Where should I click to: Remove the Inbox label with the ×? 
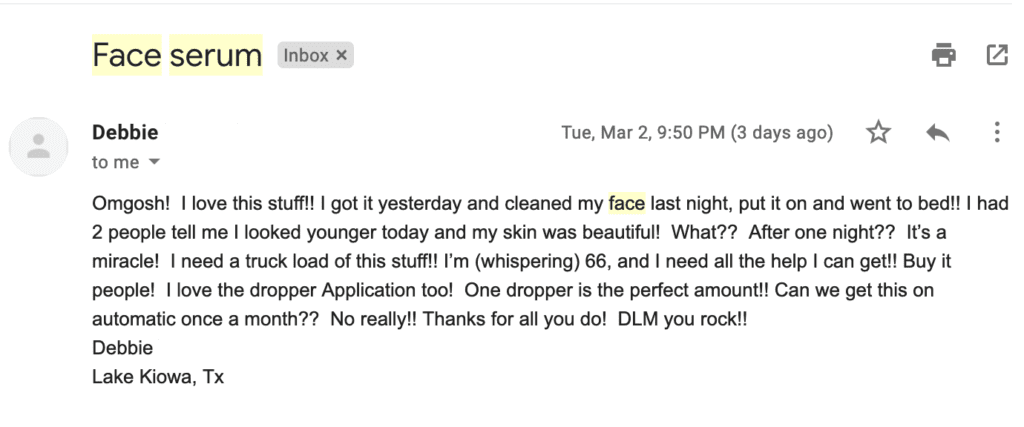pos(341,55)
